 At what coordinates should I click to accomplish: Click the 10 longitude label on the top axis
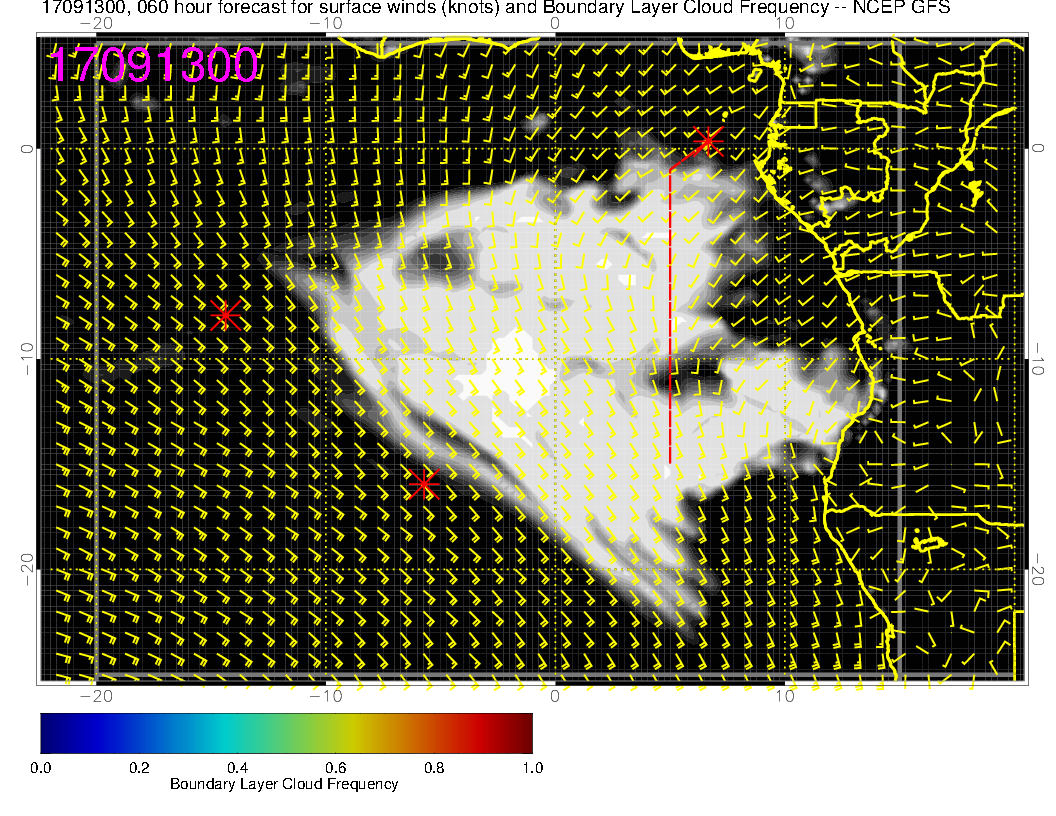click(785, 23)
